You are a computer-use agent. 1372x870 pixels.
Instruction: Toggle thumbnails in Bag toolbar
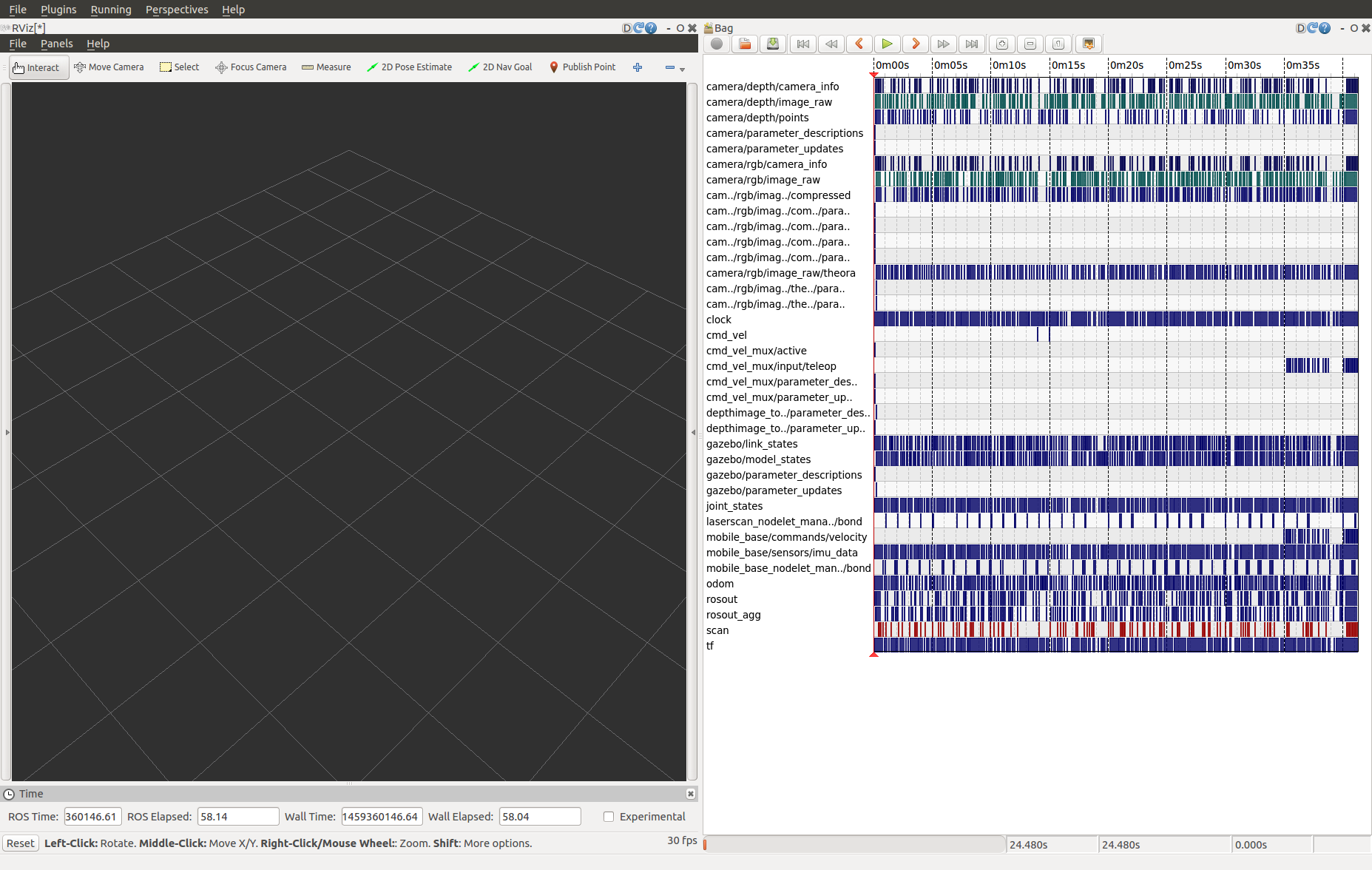coord(1089,44)
